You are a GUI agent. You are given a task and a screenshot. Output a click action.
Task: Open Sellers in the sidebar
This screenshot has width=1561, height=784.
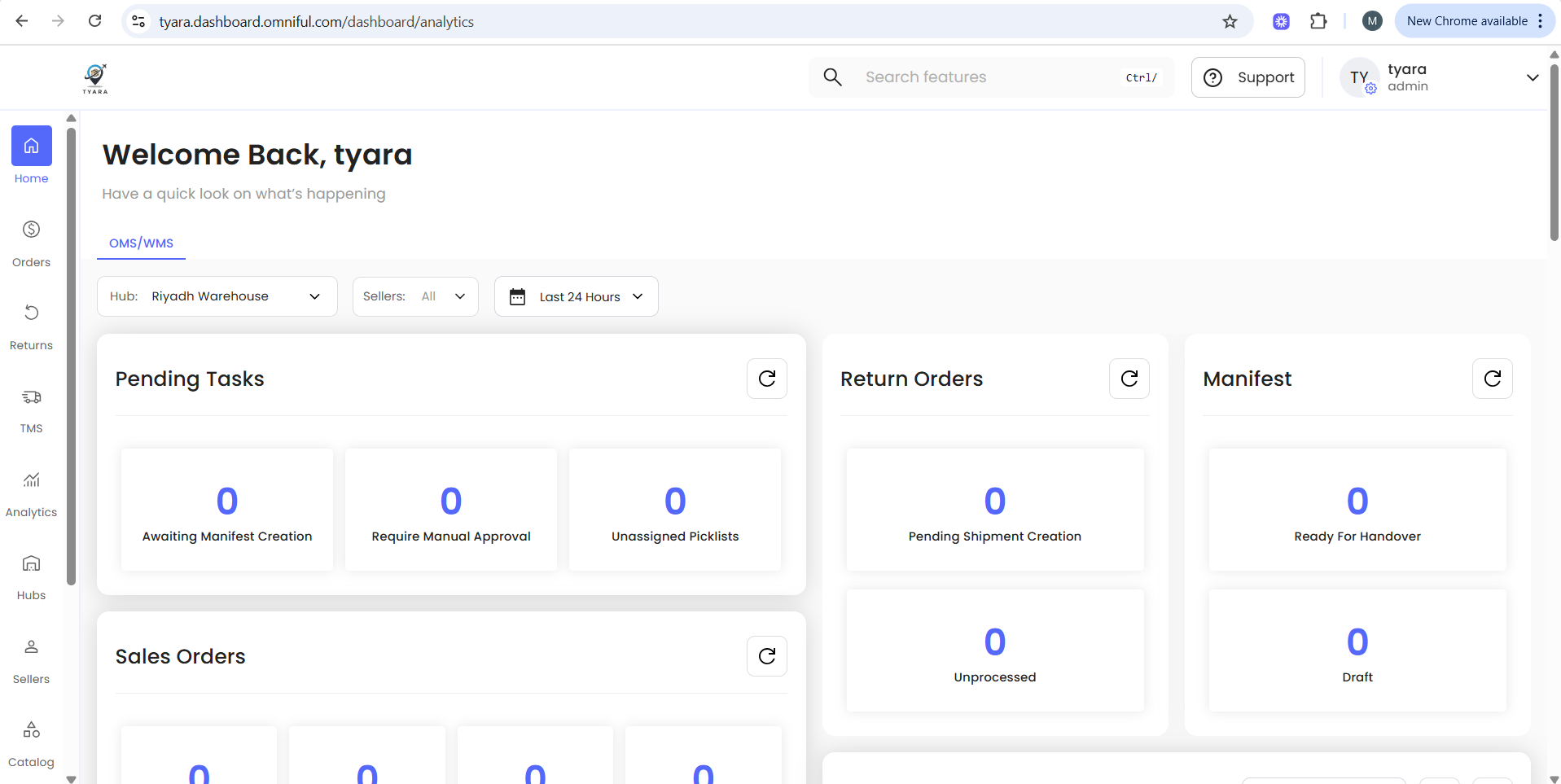[31, 659]
